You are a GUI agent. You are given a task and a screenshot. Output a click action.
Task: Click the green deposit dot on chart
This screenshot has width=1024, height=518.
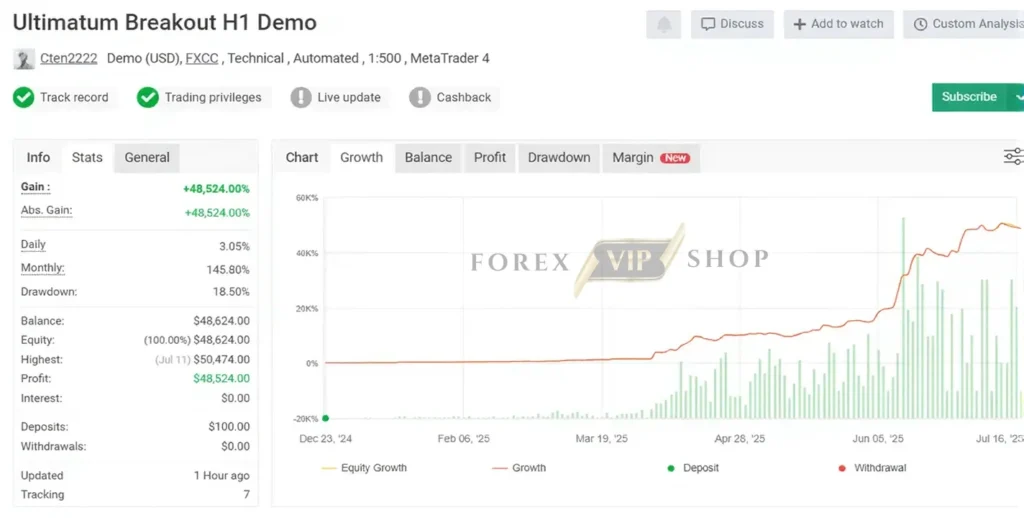(325, 418)
